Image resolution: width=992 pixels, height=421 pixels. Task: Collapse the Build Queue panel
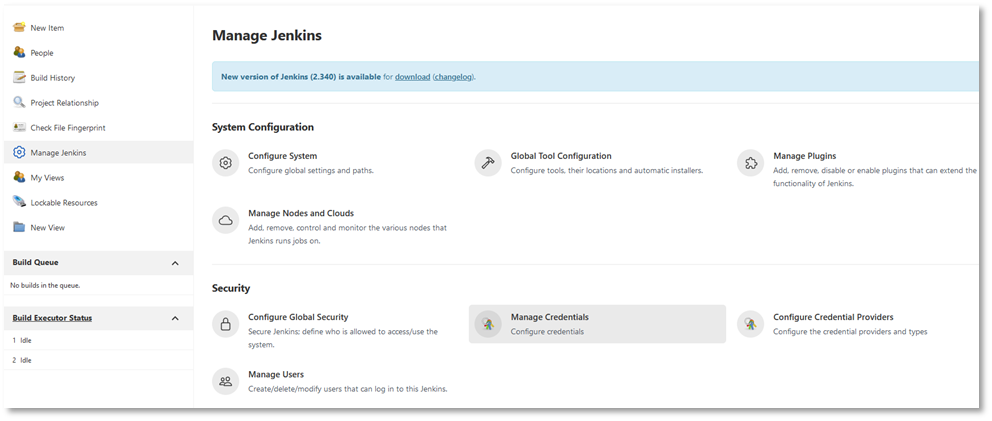175,263
